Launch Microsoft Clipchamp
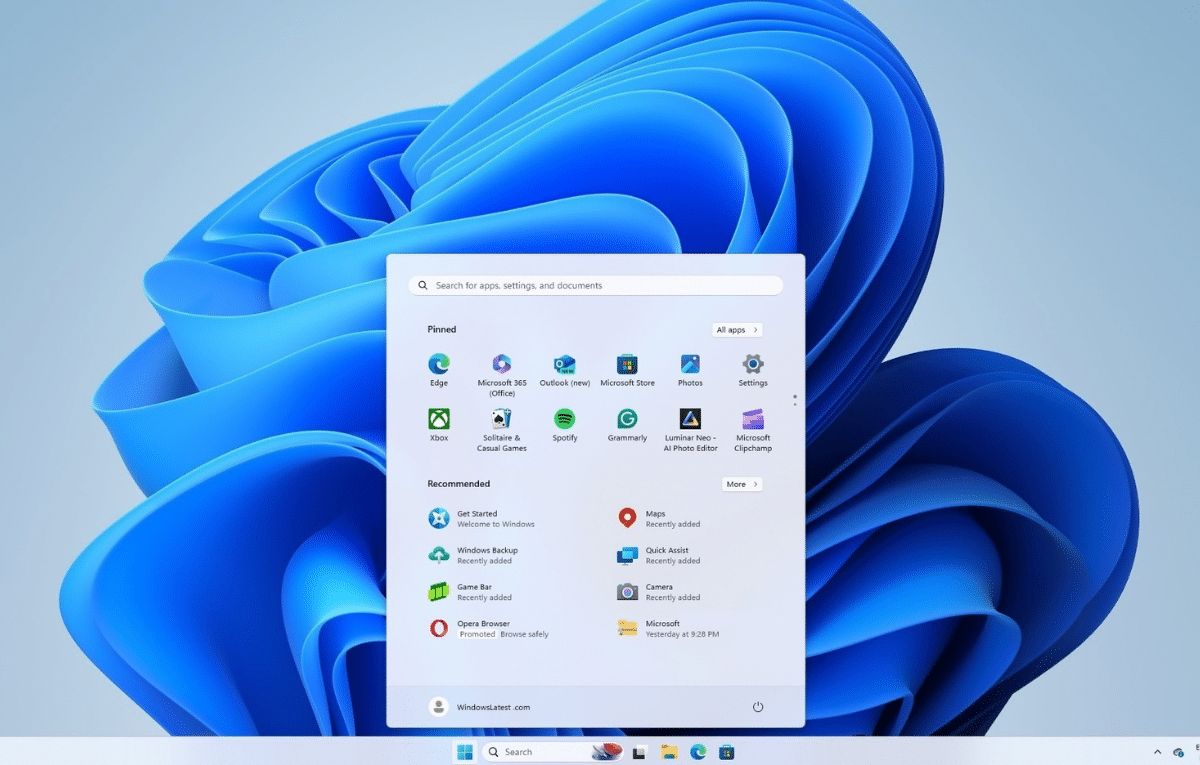 [x=753, y=420]
